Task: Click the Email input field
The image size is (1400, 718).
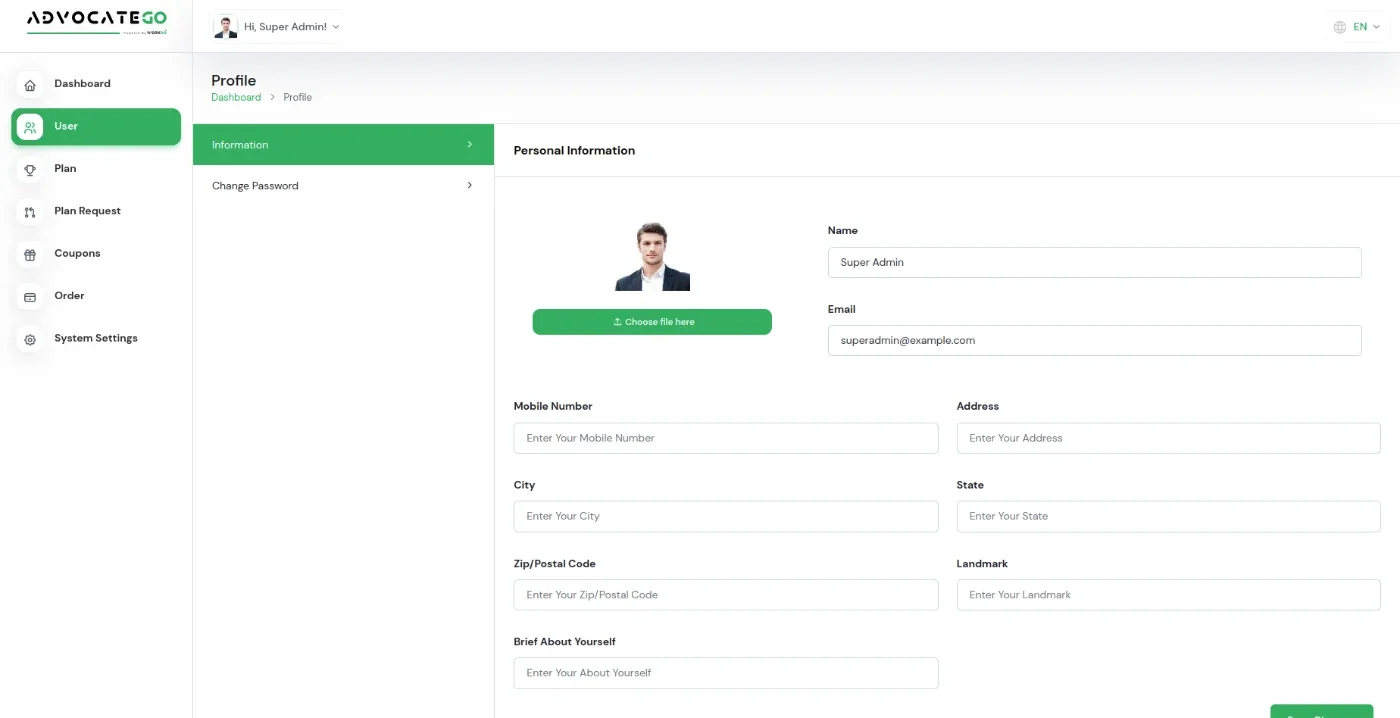Action: (x=1095, y=341)
